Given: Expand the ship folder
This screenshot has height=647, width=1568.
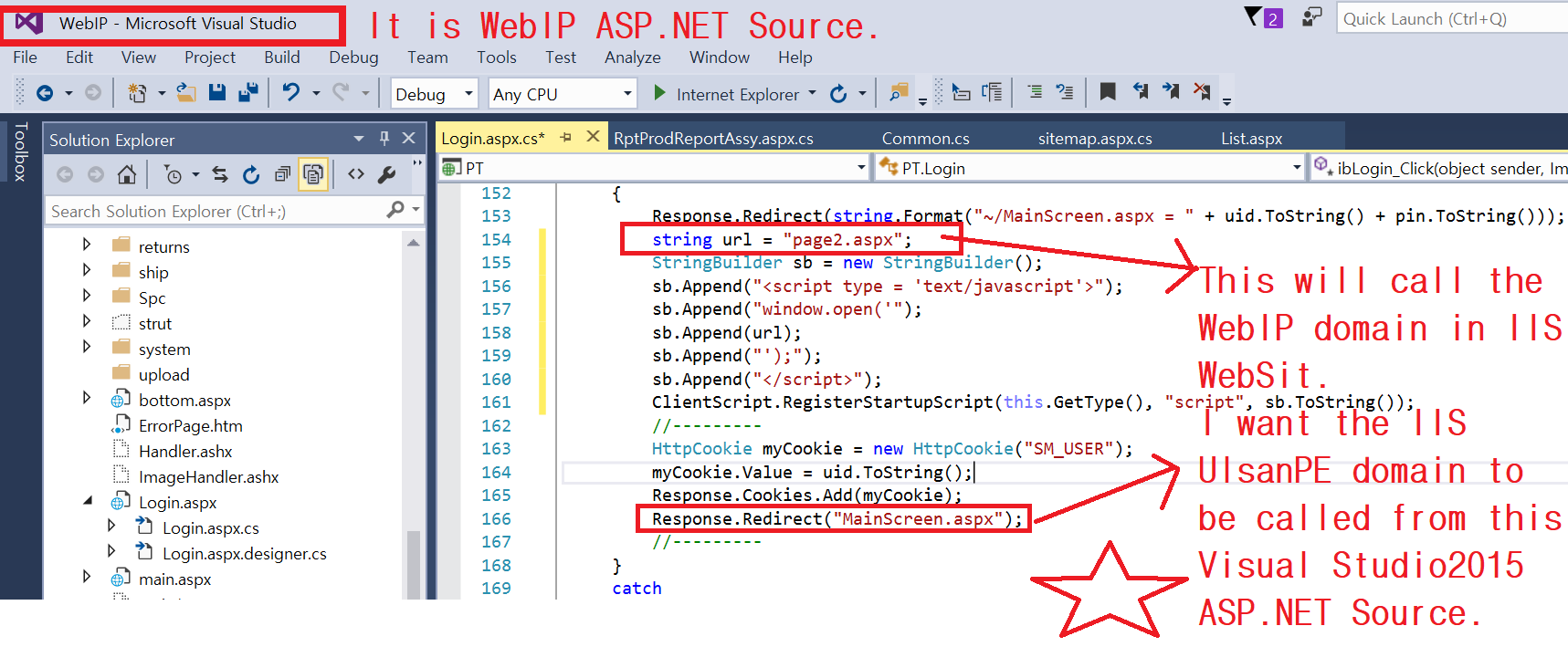Looking at the screenshot, I should point(87,270).
